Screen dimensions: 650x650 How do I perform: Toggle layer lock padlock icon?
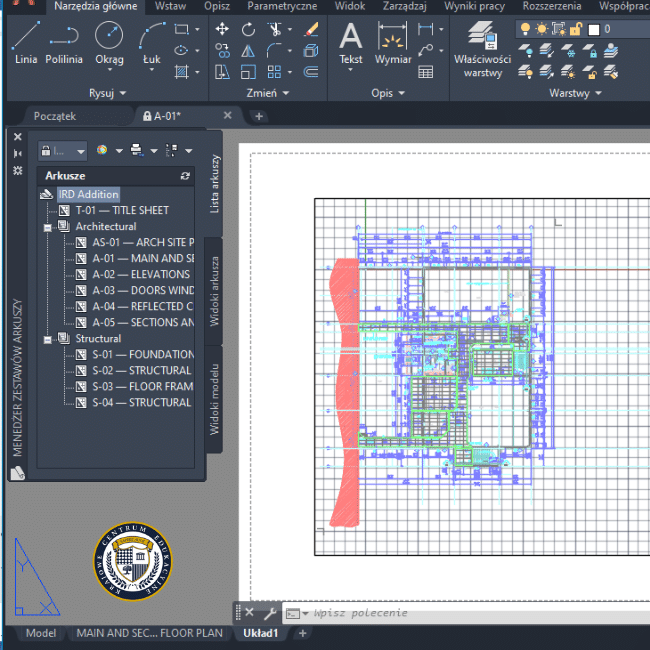coord(576,29)
